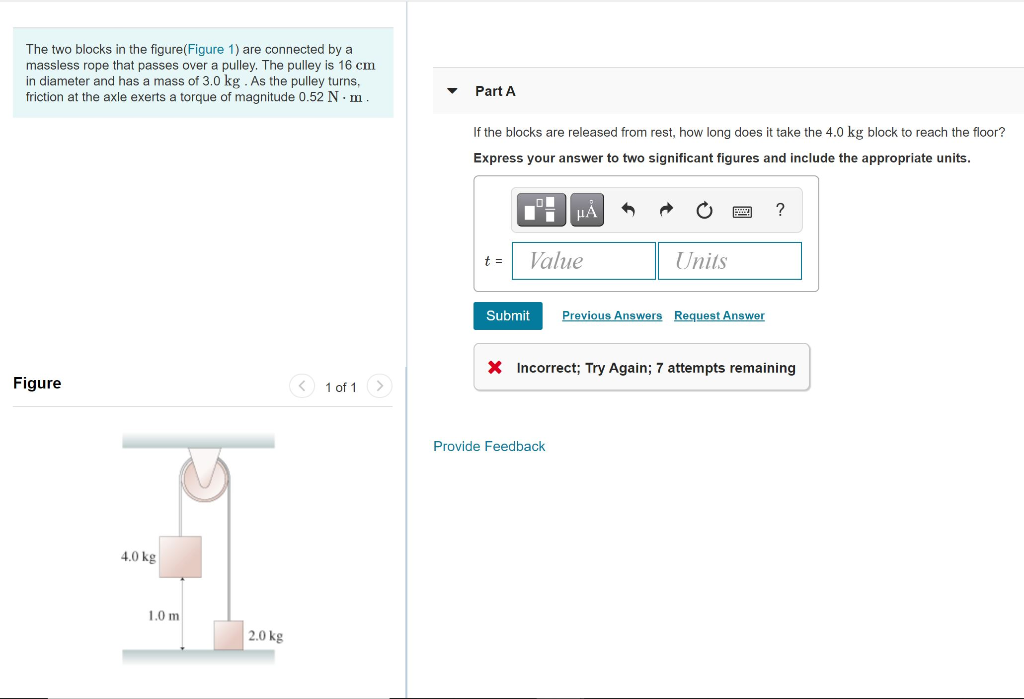Click the redo arrow in answer toolbar
The width and height of the screenshot is (1024, 699).
[x=666, y=210]
